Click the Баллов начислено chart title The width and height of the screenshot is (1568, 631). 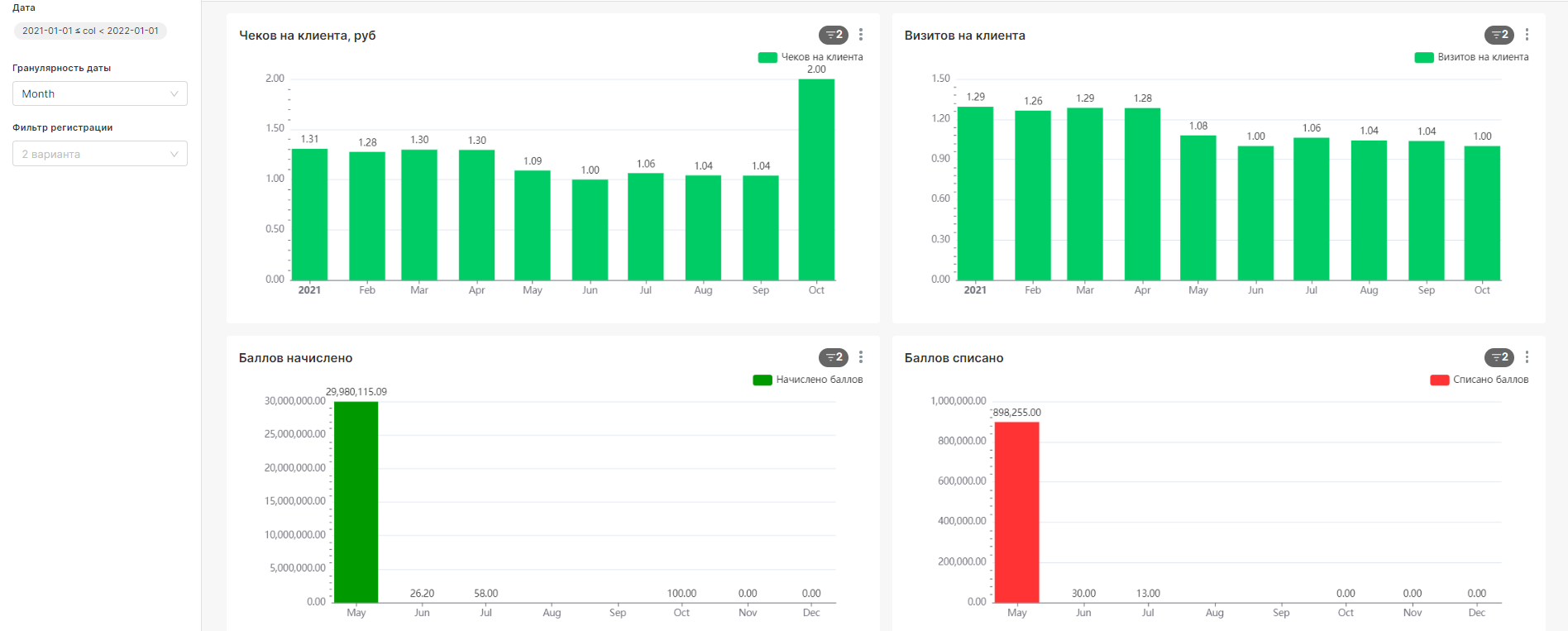point(295,358)
